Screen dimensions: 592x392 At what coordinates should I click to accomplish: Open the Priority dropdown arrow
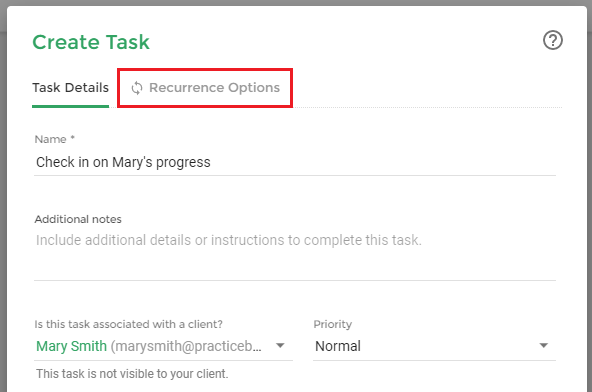[x=544, y=346]
